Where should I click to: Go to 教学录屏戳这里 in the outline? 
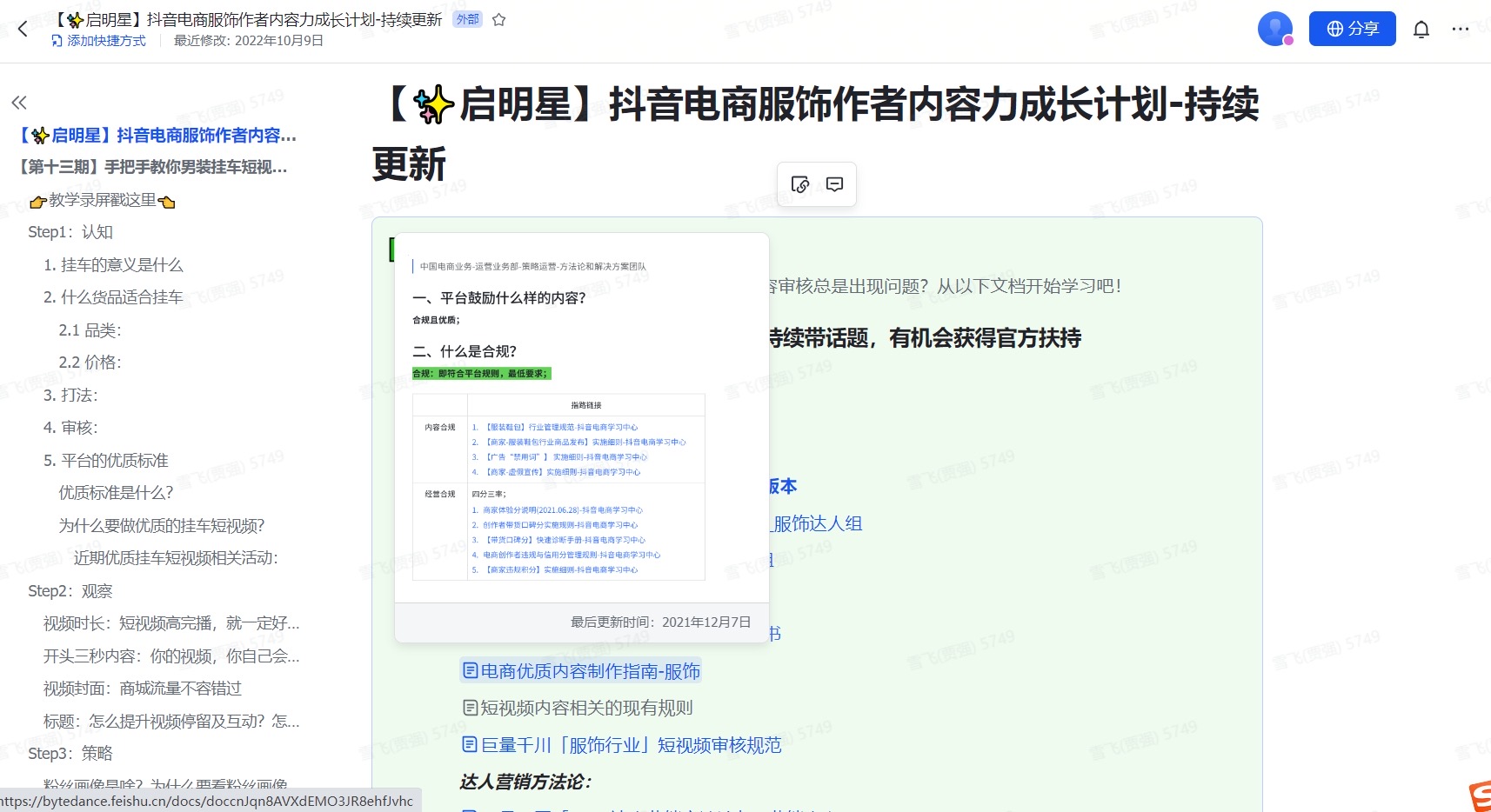pyautogui.click(x=103, y=200)
